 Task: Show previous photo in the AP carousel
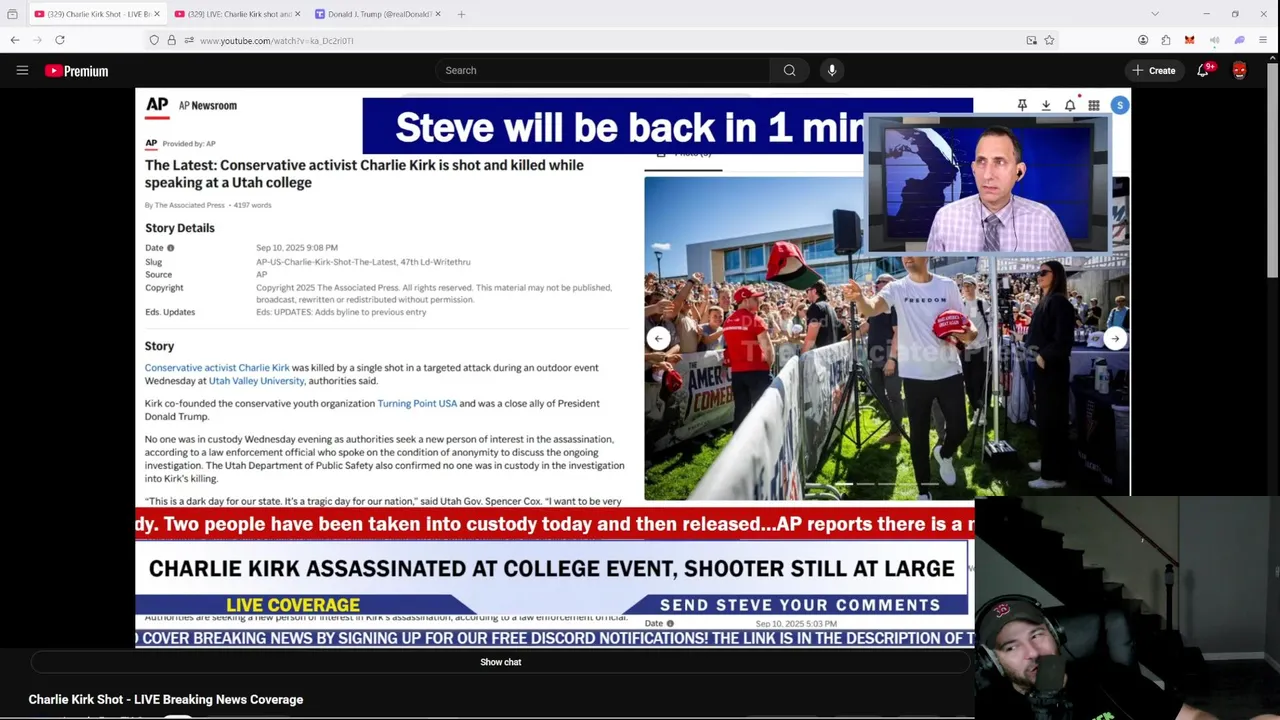(x=658, y=339)
